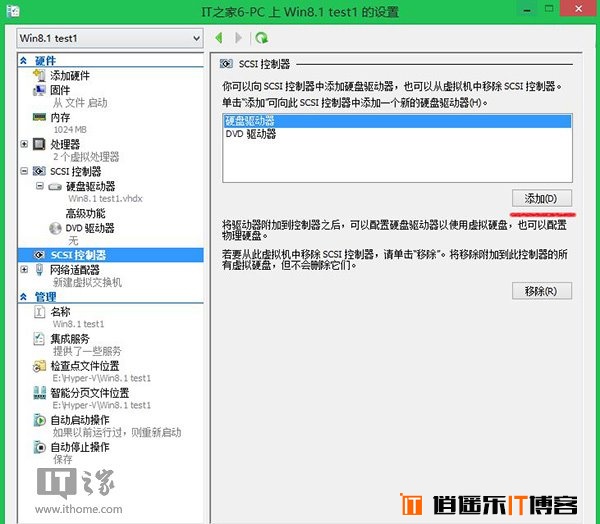The height and width of the screenshot is (524, 600).
Task: Expand the 网络适配器 tree node
Action: pyautogui.click(x=24, y=269)
